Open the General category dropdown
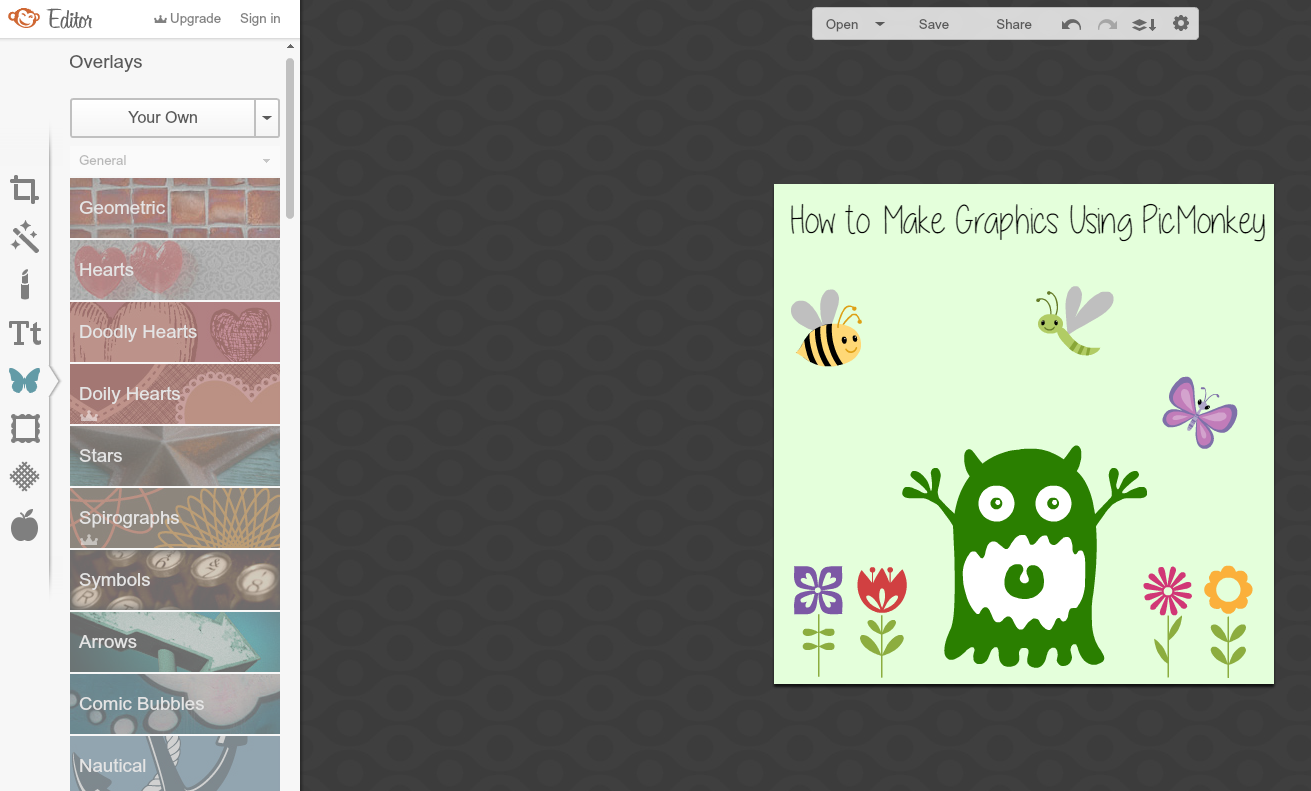1311x791 pixels. pyautogui.click(x=175, y=160)
